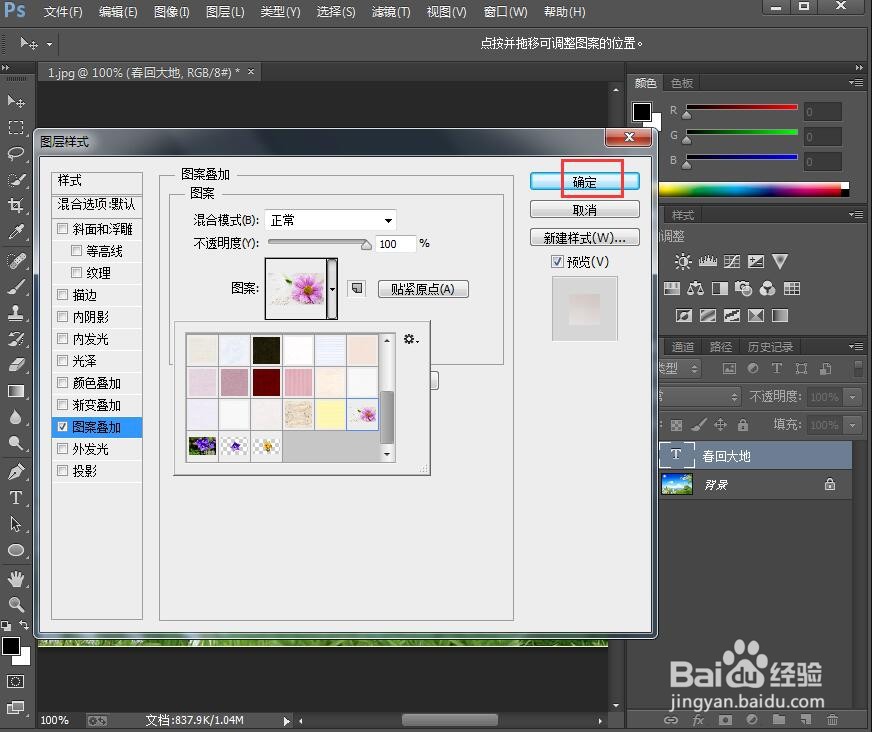The image size is (872, 732).
Task: Open layers 不透明度 dropdown arrow
Action: (x=853, y=397)
